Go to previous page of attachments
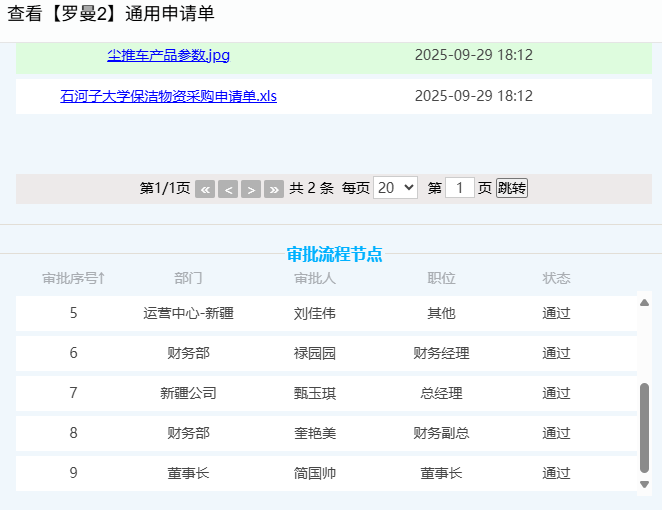Viewport: 662px width, 510px height. pos(228,189)
